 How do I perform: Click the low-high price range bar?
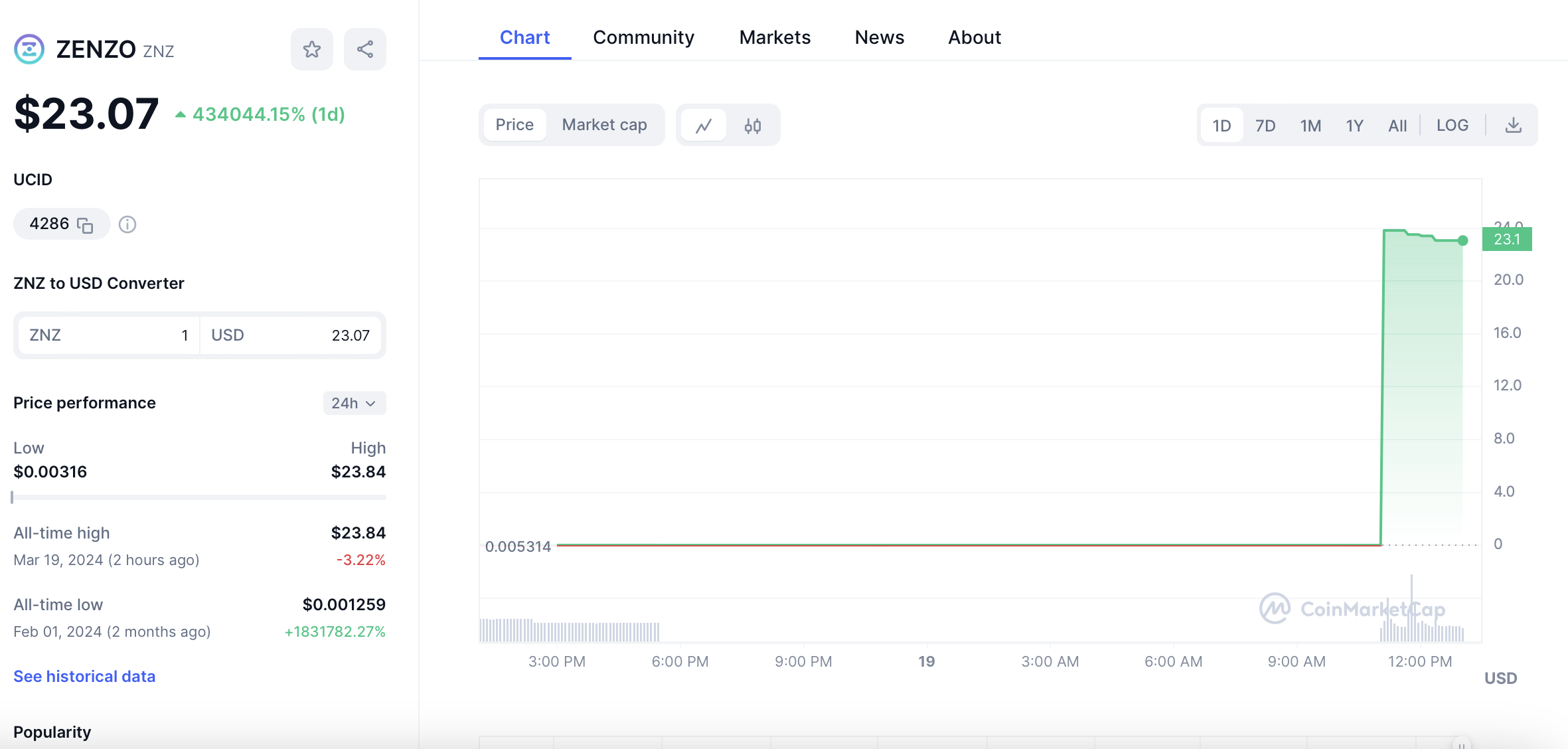pyautogui.click(x=199, y=497)
